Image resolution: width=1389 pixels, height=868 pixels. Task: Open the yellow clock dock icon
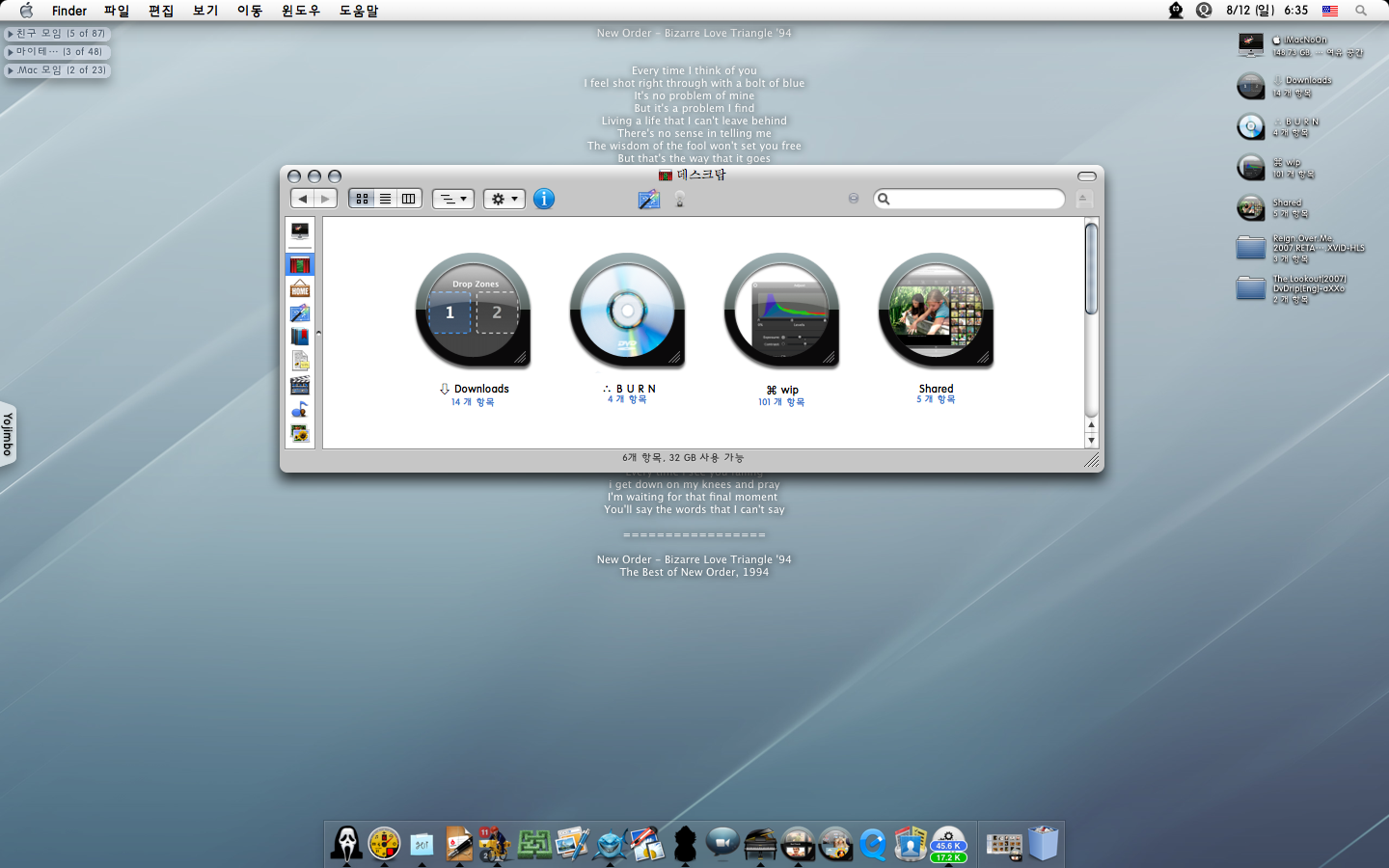[384, 844]
